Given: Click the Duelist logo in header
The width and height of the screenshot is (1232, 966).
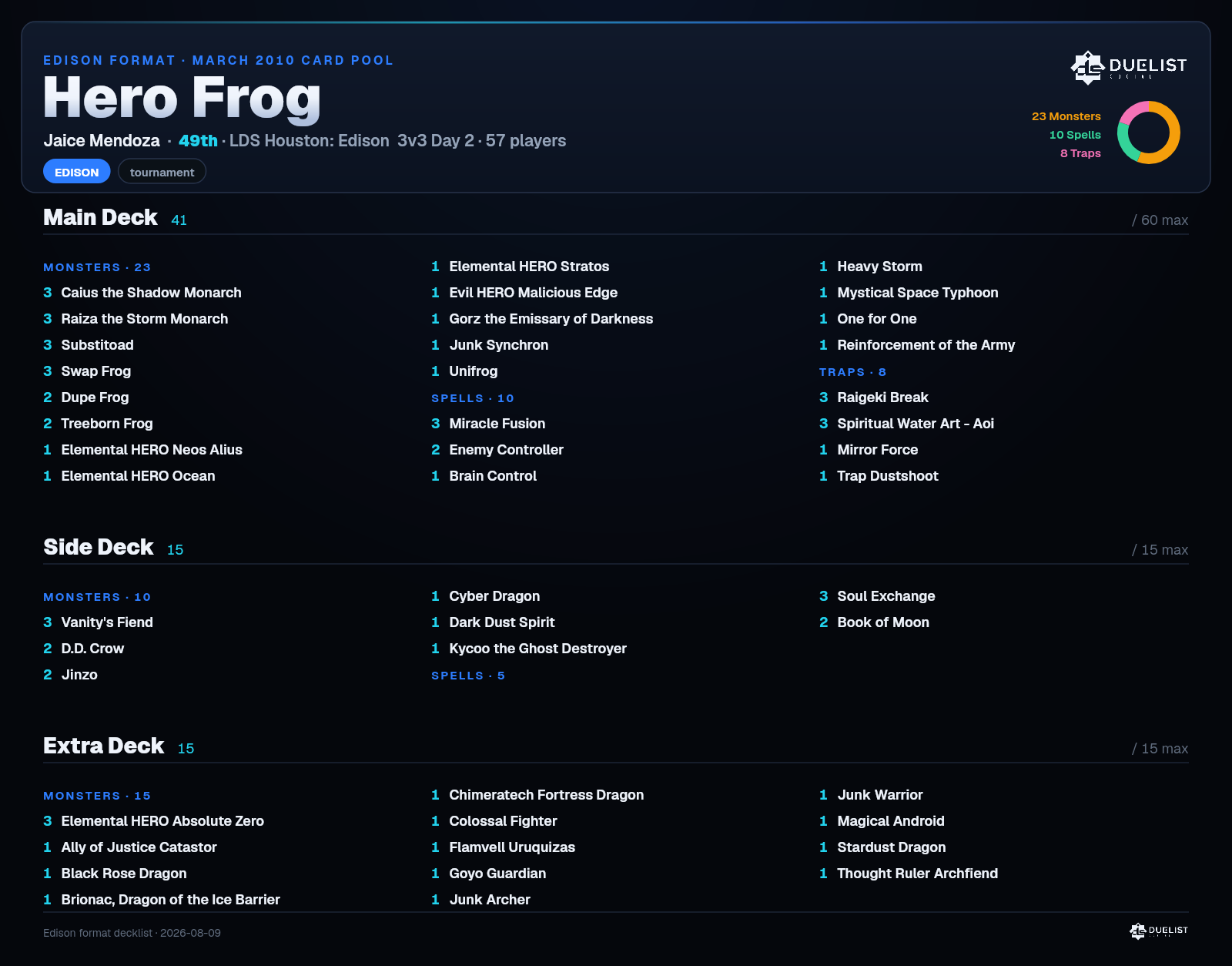Looking at the screenshot, I should [1129, 68].
